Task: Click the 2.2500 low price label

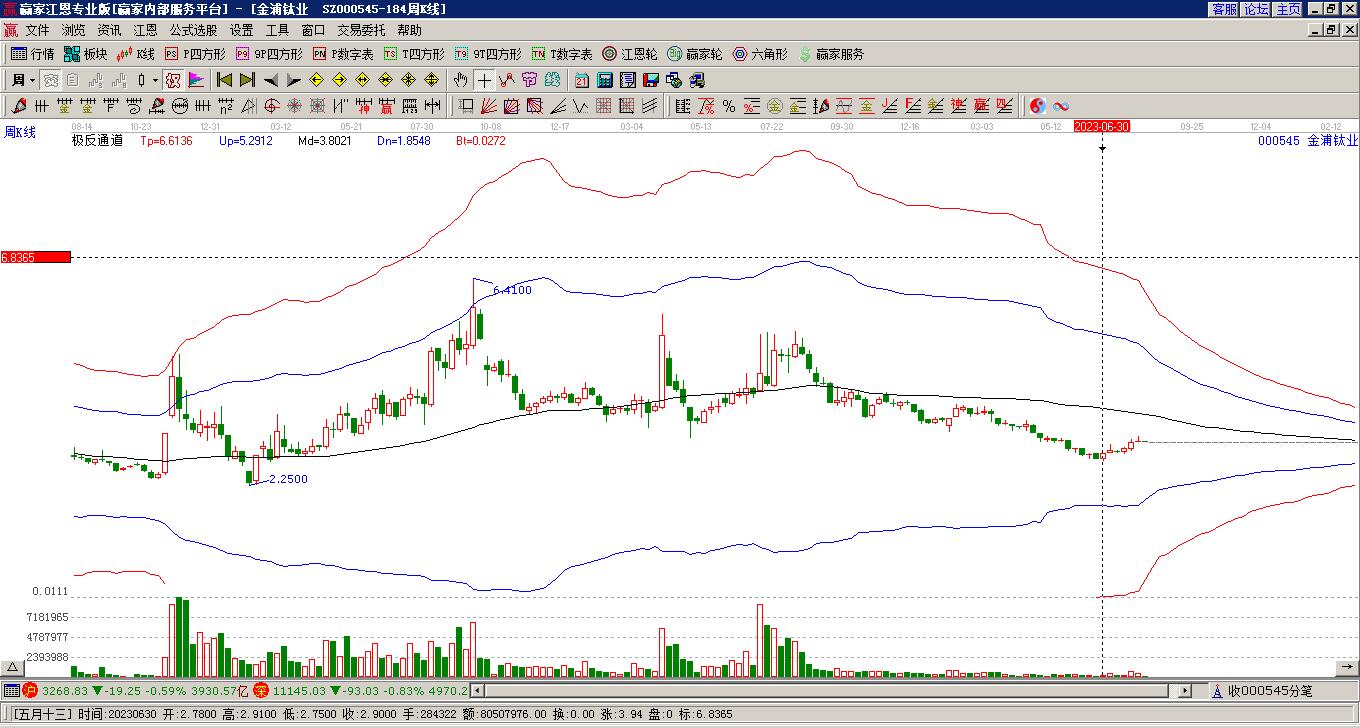Action: (x=288, y=479)
